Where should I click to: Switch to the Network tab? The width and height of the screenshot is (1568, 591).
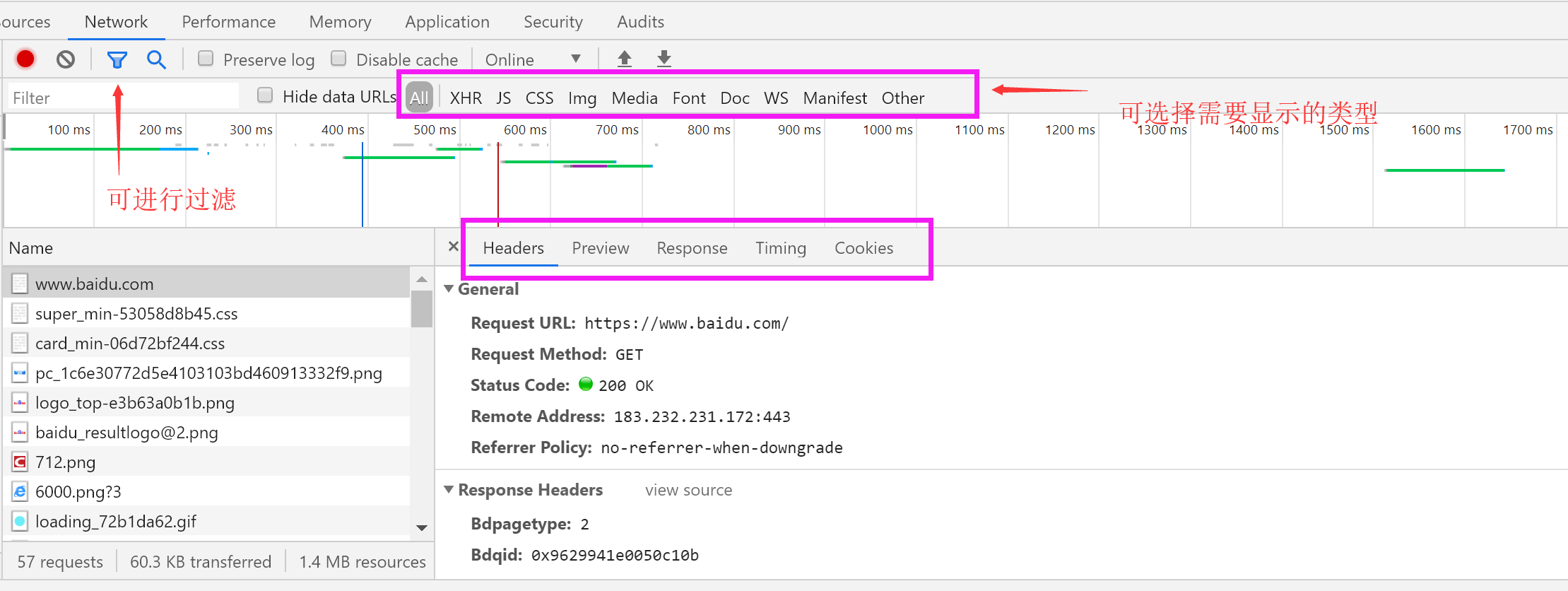(x=116, y=22)
